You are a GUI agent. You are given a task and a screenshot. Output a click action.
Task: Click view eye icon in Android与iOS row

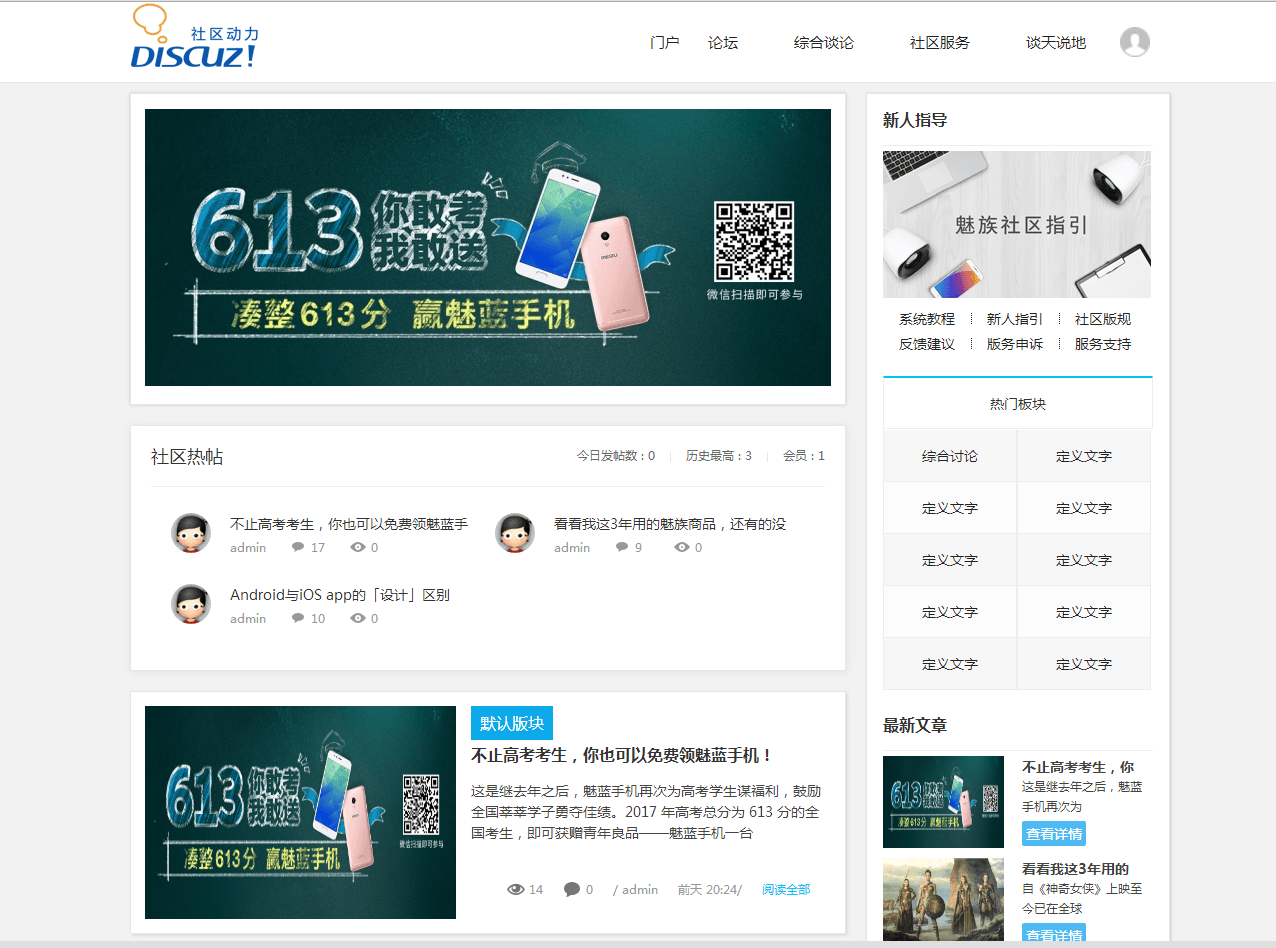[x=358, y=618]
